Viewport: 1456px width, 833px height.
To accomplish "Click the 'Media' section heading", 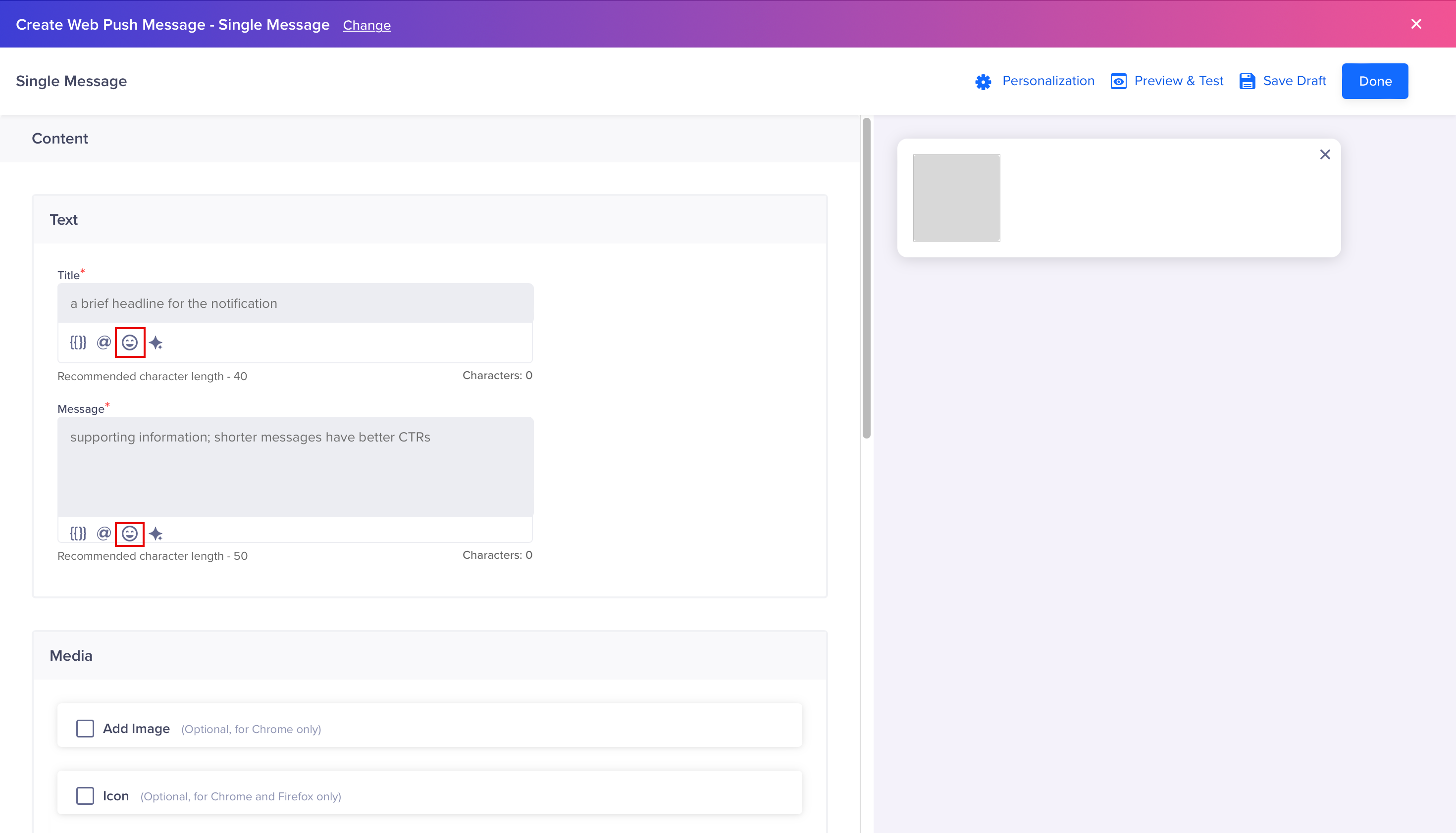I will pos(71,656).
